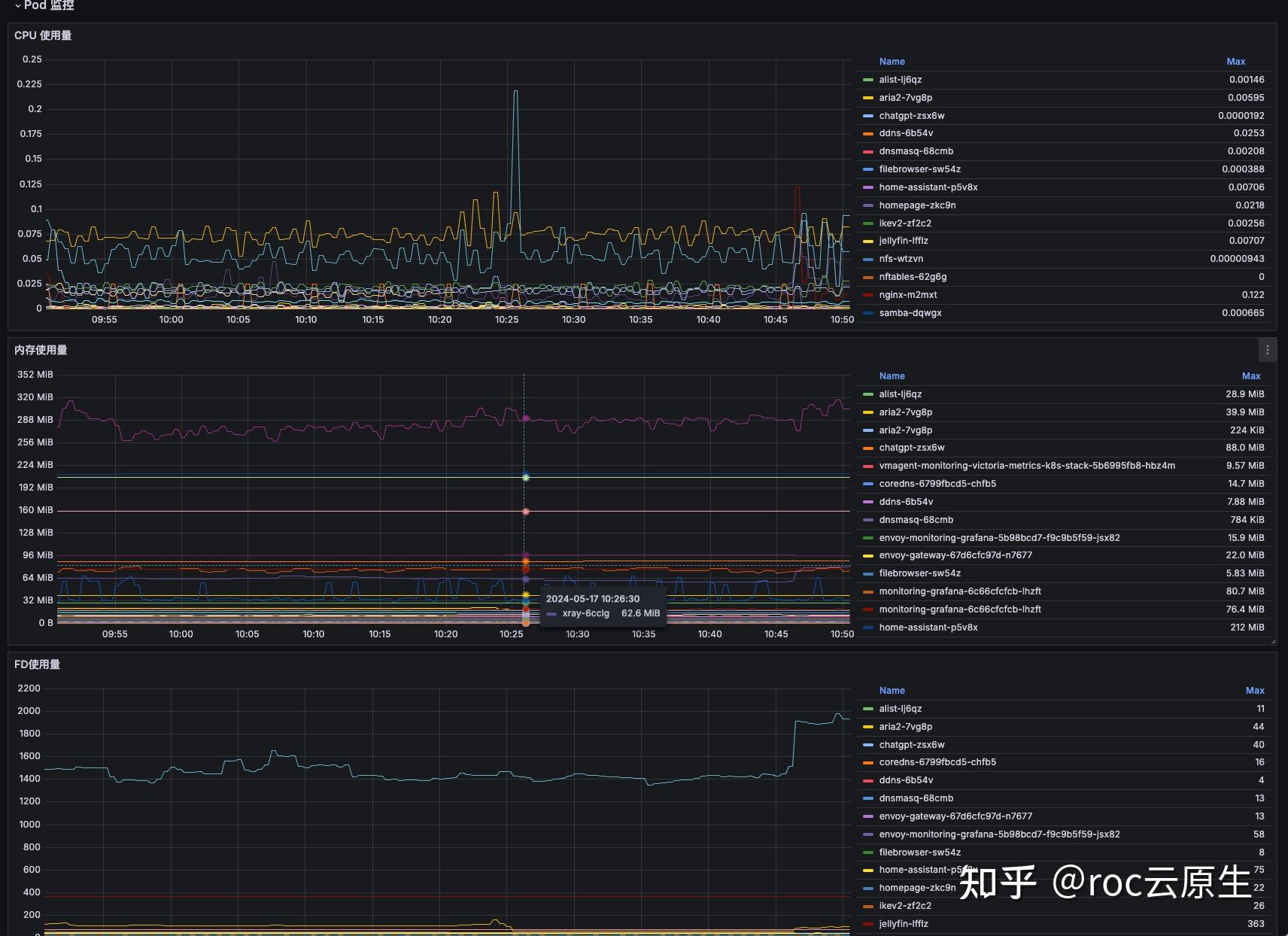1288x936 pixels.
Task: Select the vmagent-monitoring-victoria-metrics legend entry
Action: tap(1027, 466)
